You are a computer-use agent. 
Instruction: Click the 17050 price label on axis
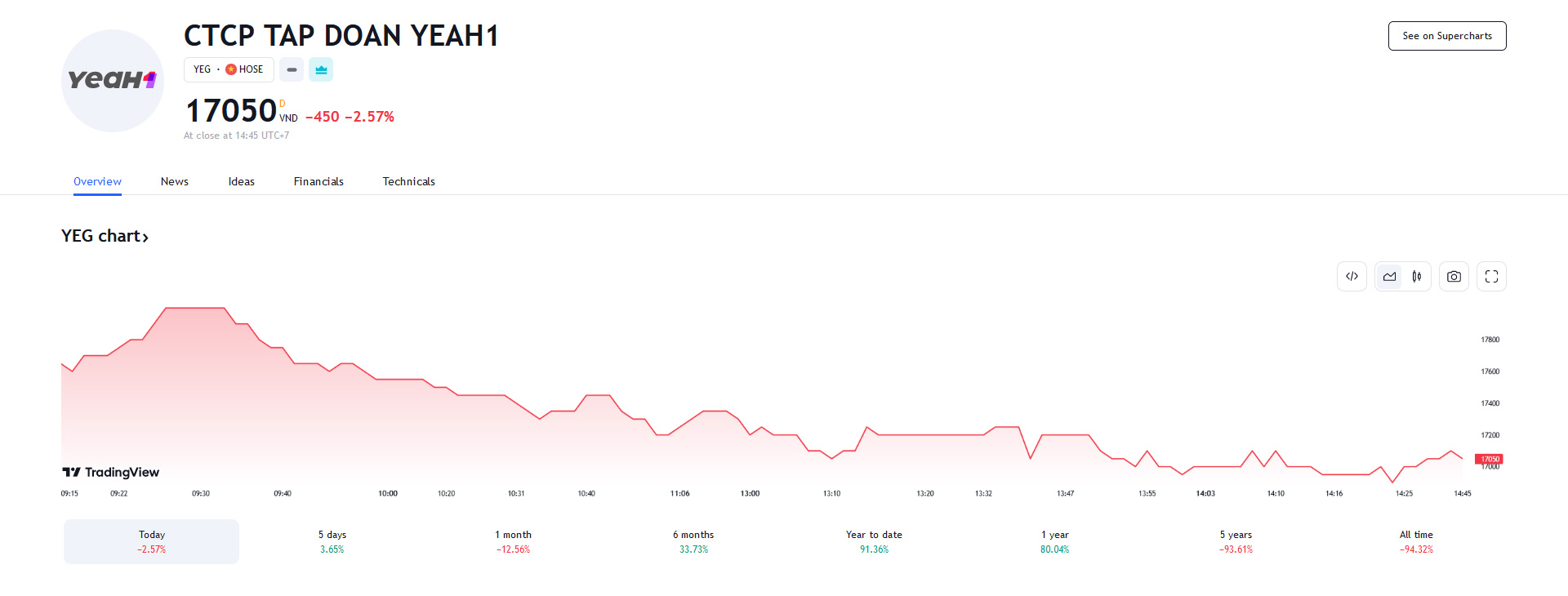(x=1490, y=459)
